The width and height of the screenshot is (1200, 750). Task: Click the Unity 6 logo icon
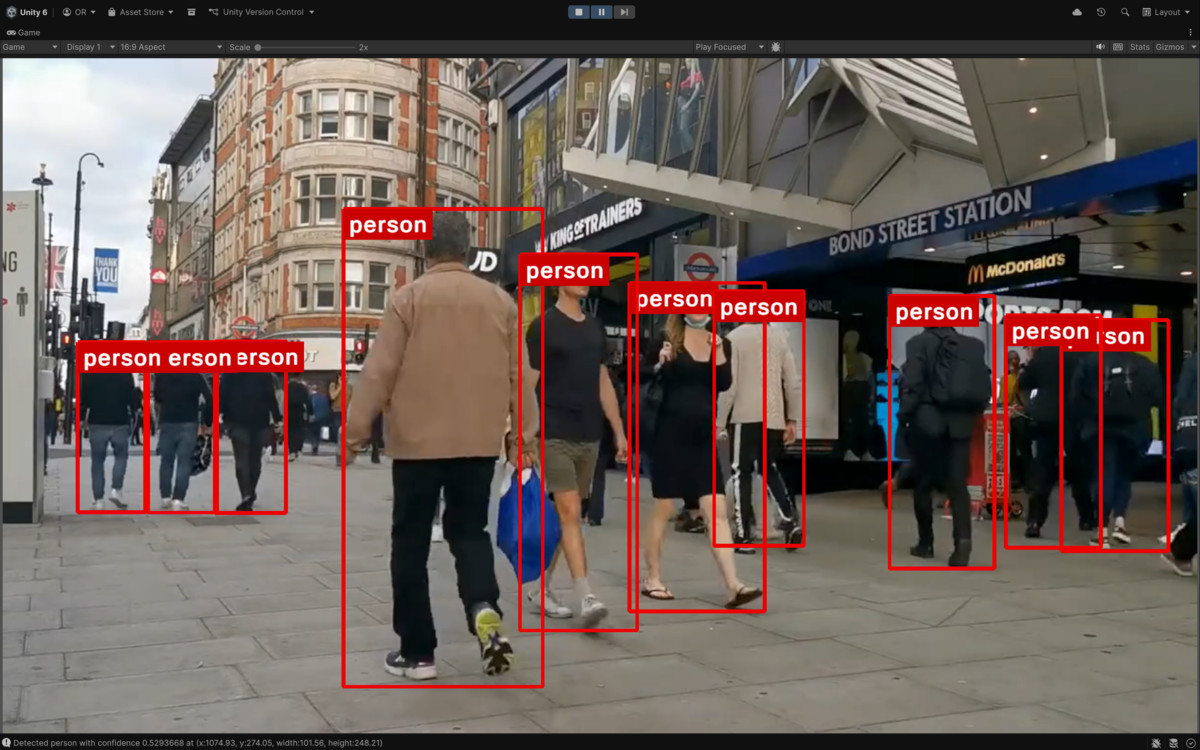point(11,12)
